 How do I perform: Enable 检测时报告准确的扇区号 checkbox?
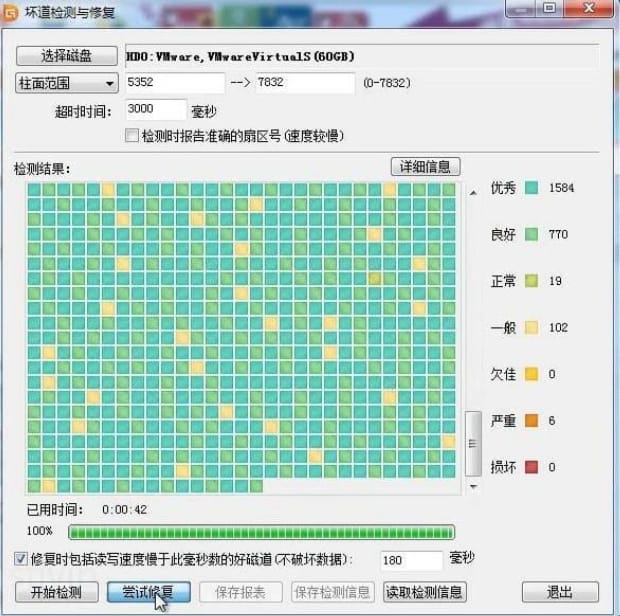[132, 135]
